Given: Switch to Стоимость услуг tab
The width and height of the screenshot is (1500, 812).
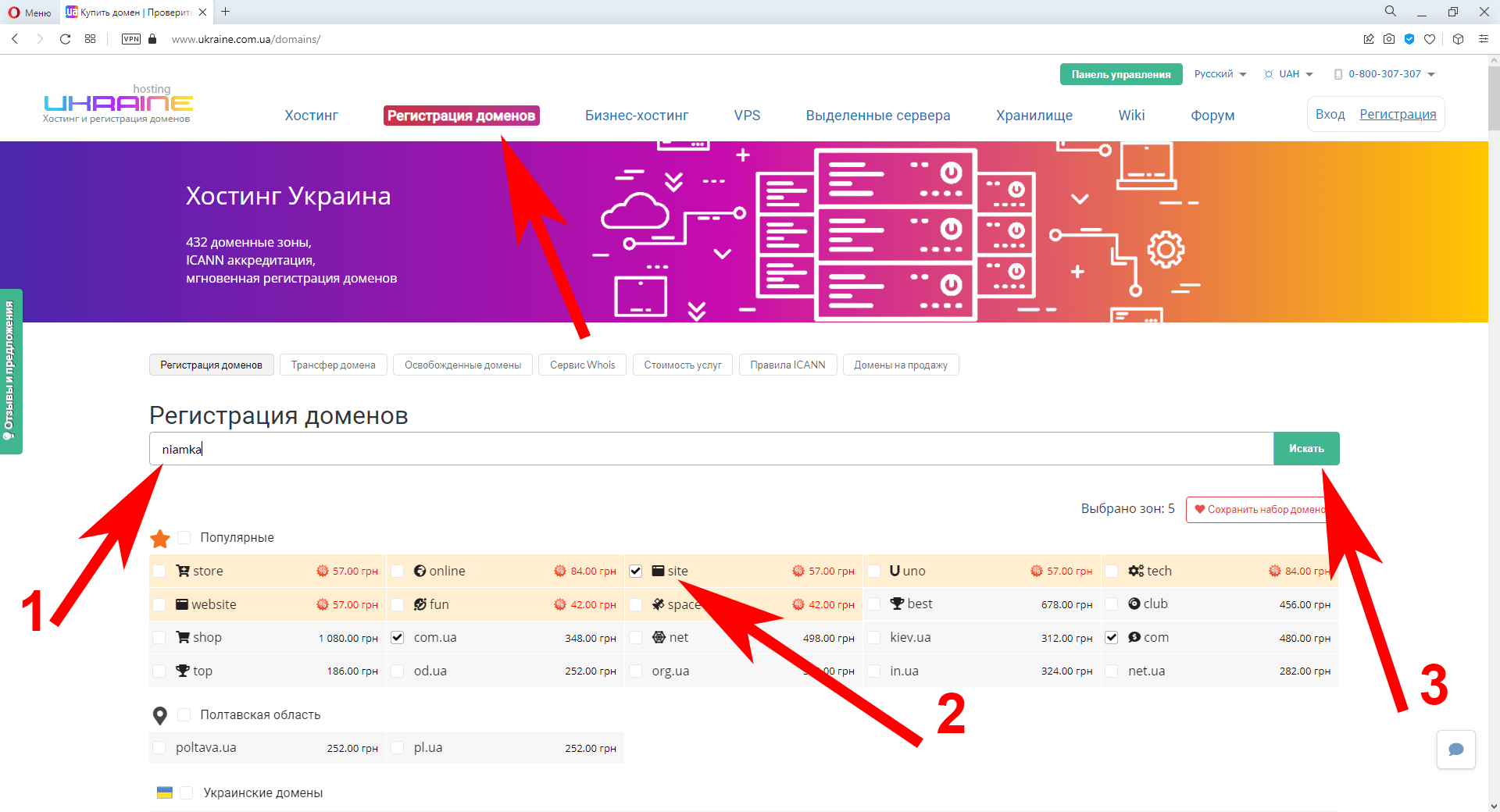Looking at the screenshot, I should (683, 365).
